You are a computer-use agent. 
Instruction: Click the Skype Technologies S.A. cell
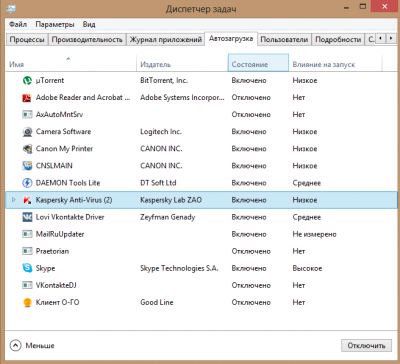(179, 268)
